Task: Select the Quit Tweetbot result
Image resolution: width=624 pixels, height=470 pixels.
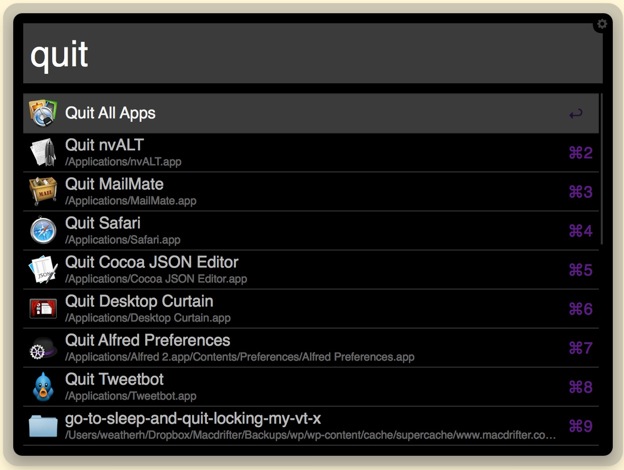Action: coord(311,386)
